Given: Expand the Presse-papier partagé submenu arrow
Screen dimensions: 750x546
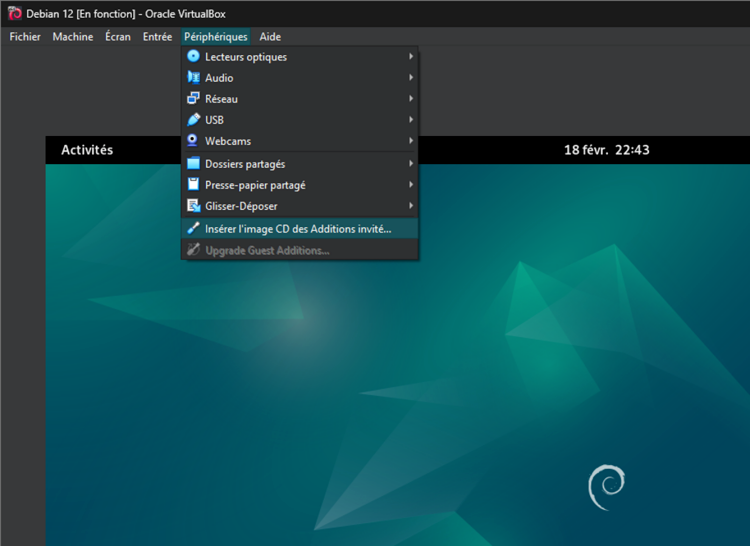Looking at the screenshot, I should (x=411, y=185).
